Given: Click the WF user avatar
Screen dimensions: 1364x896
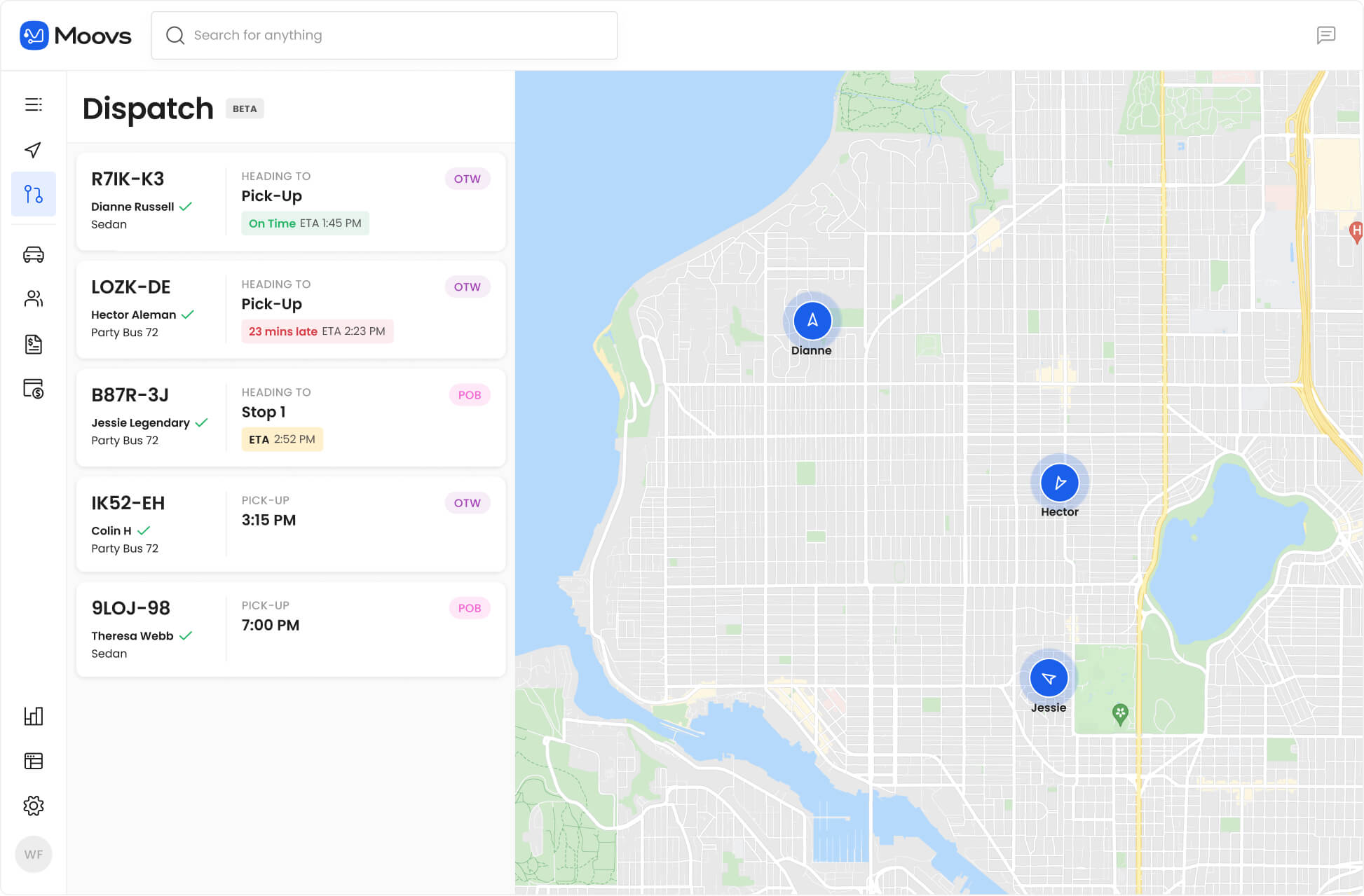Looking at the screenshot, I should [33, 854].
